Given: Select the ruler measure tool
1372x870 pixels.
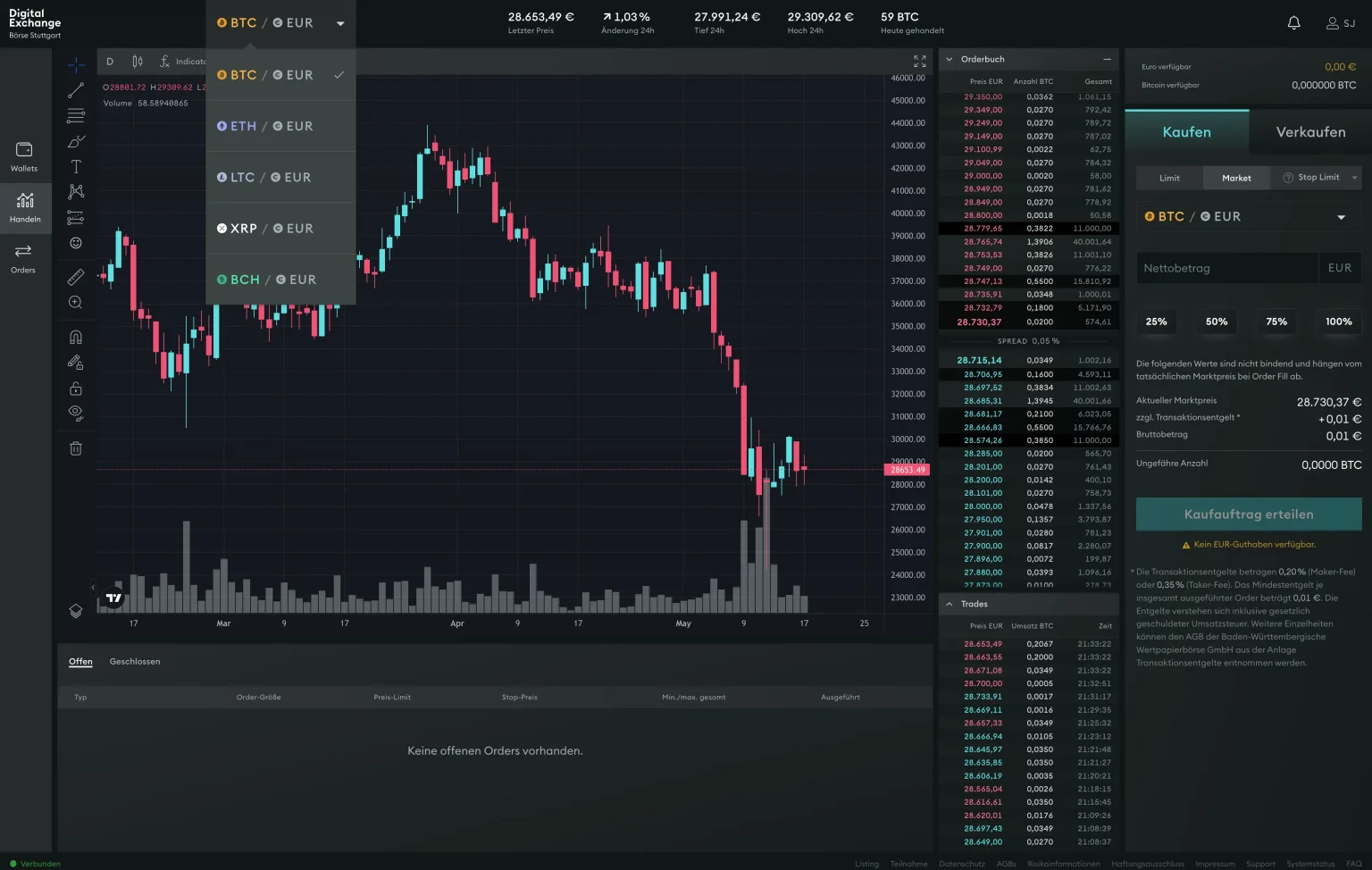Looking at the screenshot, I should [x=76, y=277].
